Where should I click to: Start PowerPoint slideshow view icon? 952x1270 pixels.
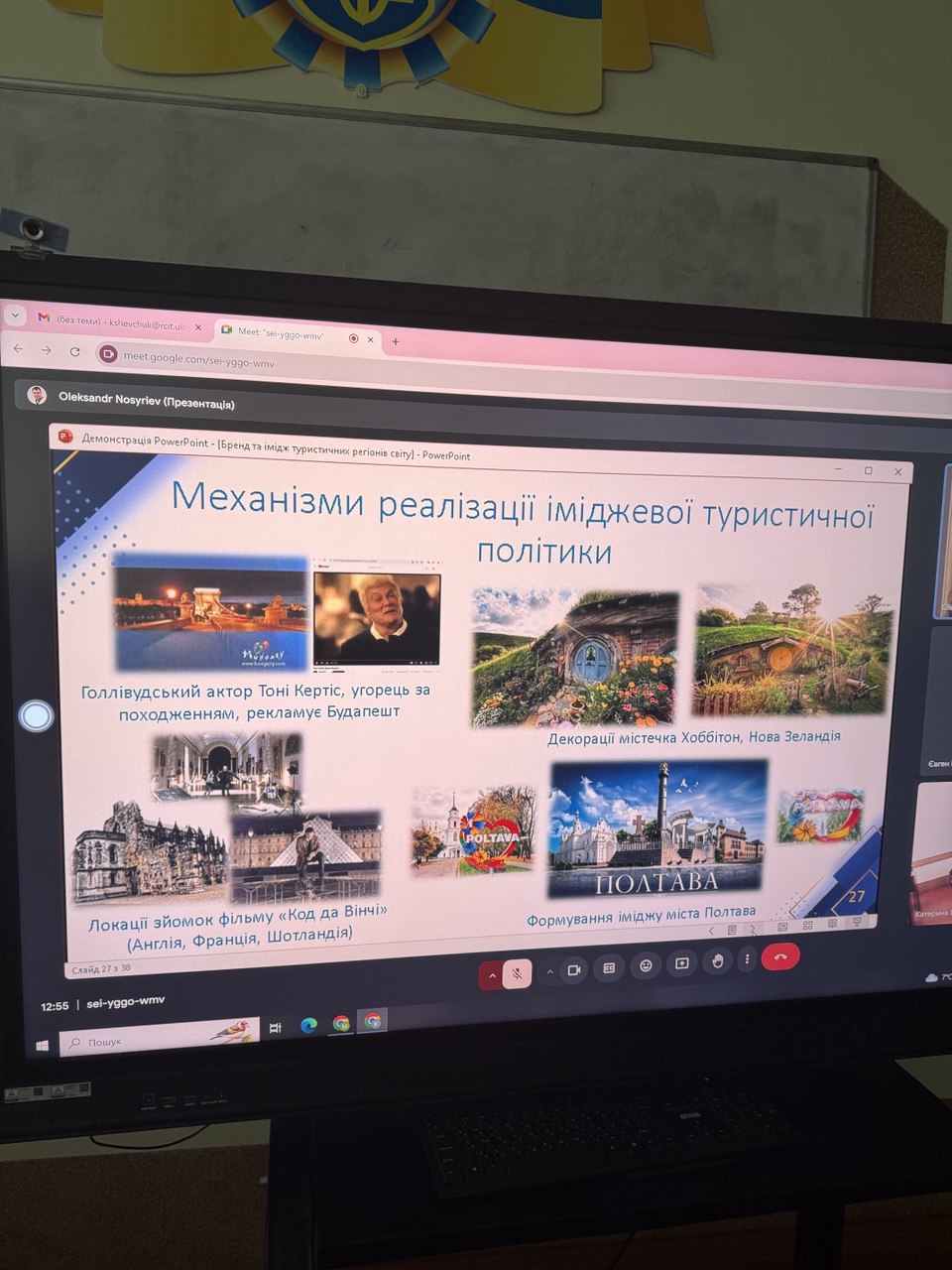coord(857,922)
